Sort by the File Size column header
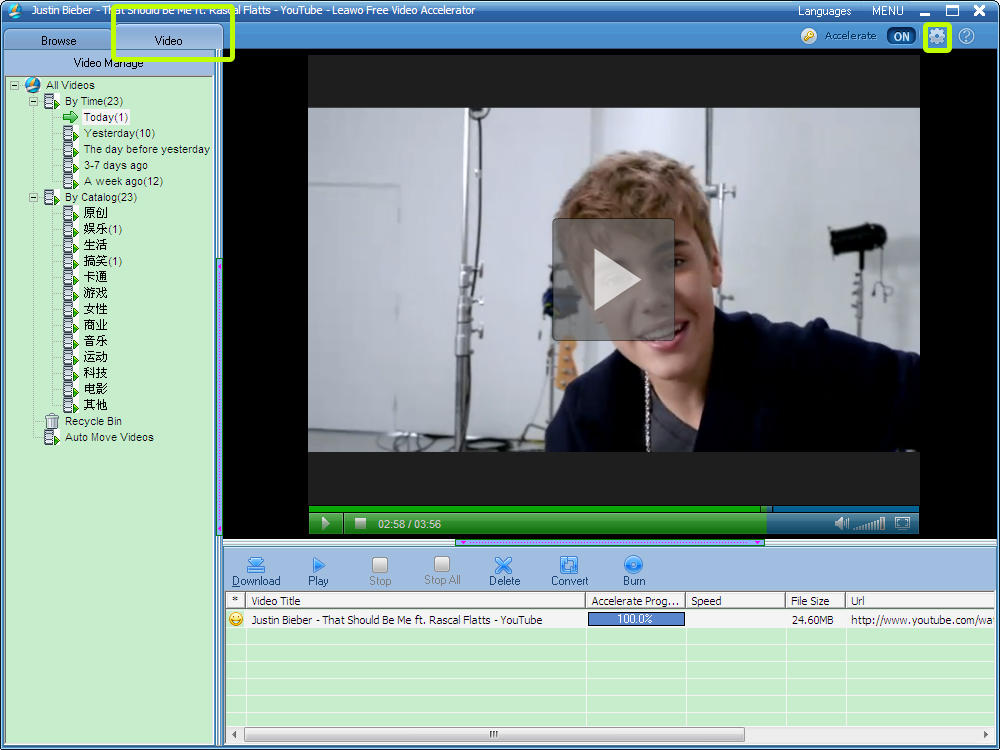The image size is (1000, 750). 816,601
